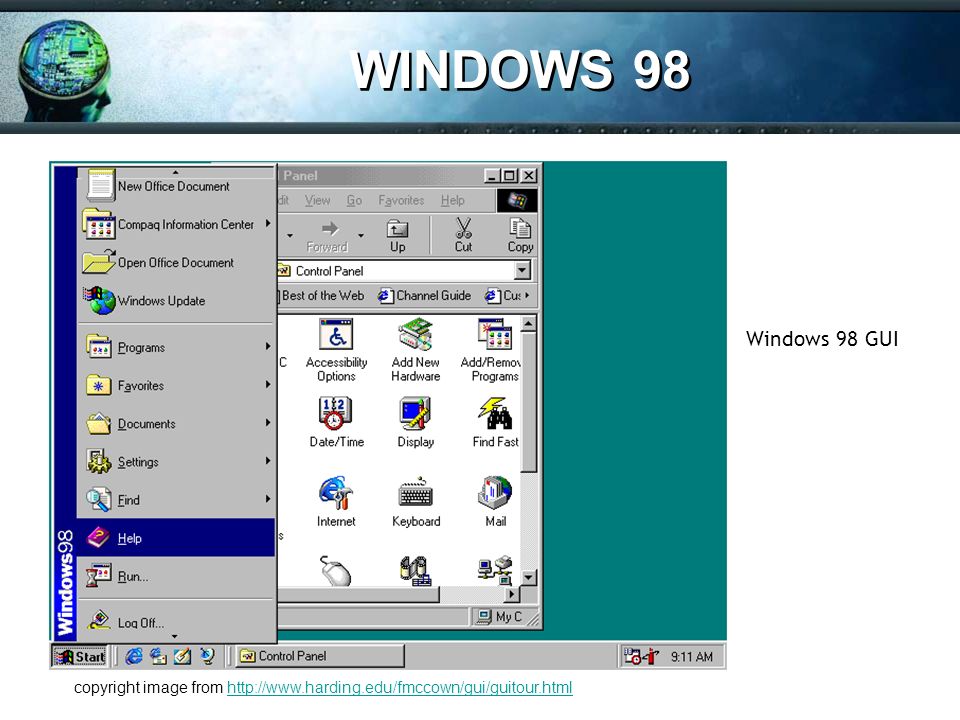The image size is (960, 720).
Task: Select Open Office Document
Action: point(176,263)
